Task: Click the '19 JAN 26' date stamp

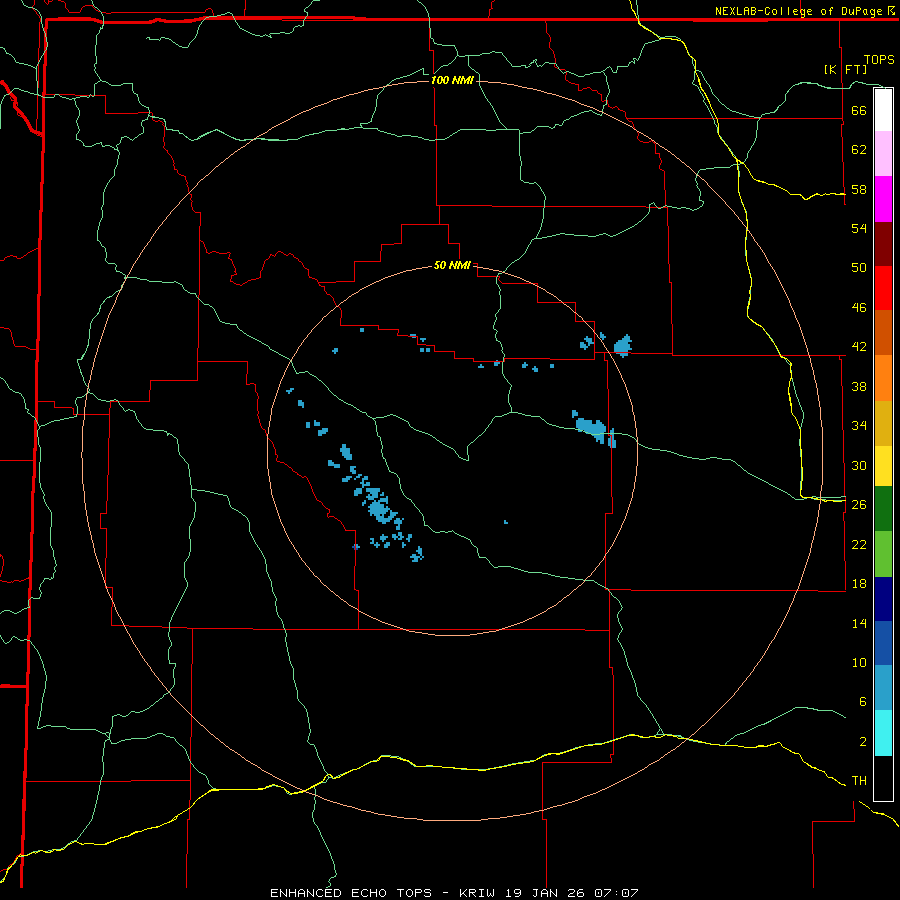Action: 544,893
